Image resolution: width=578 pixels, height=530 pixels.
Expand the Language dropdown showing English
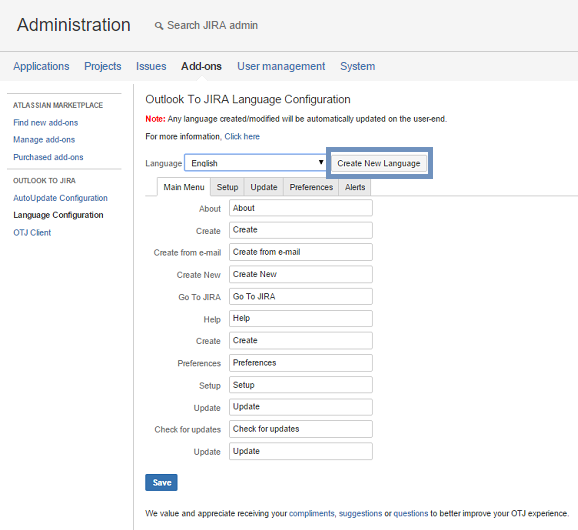pyautogui.click(x=255, y=163)
